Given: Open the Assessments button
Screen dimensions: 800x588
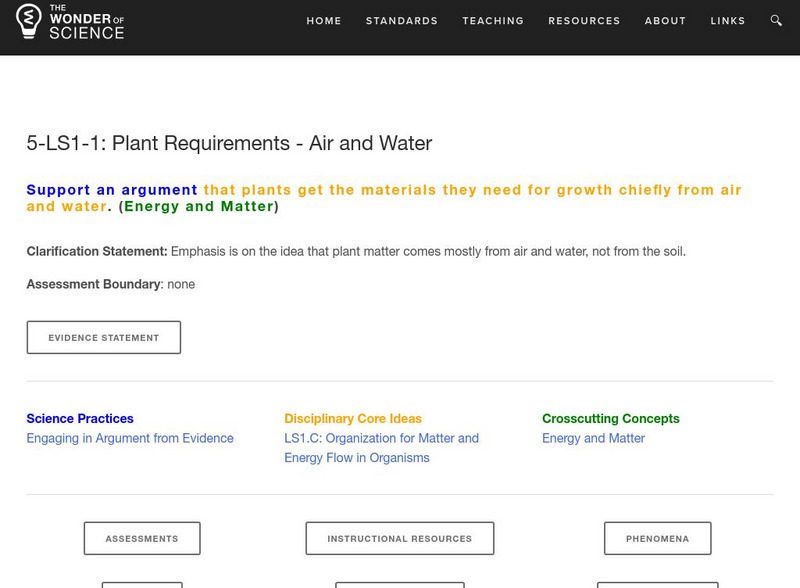Looking at the screenshot, I should [142, 538].
